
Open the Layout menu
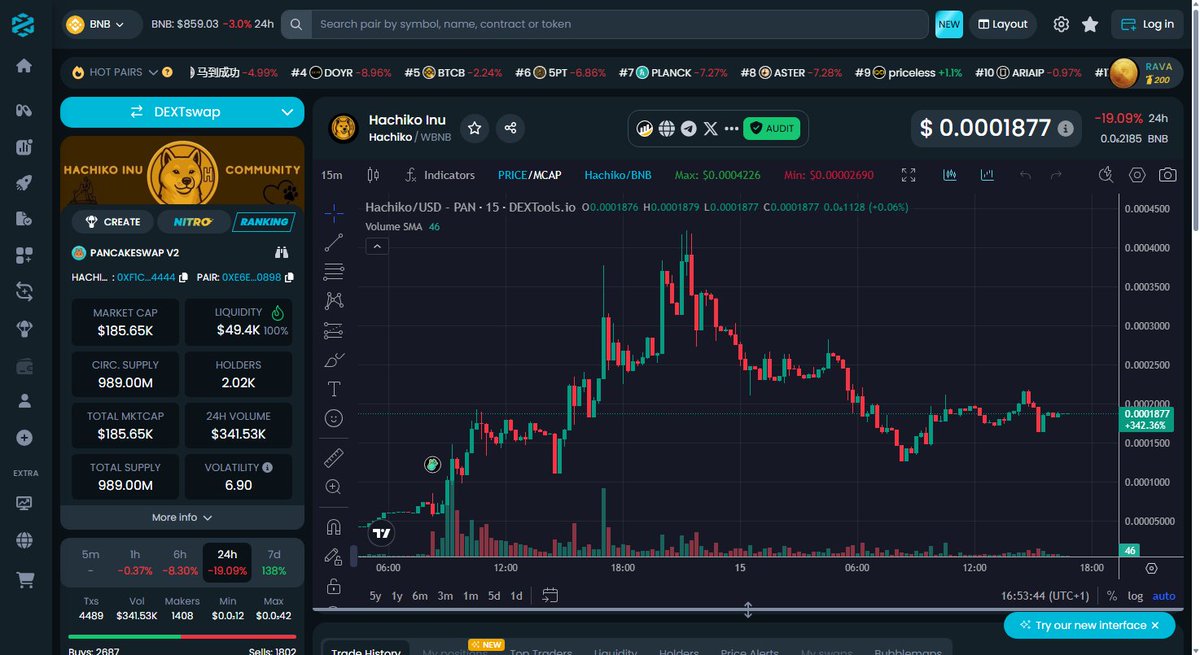tap(1003, 24)
